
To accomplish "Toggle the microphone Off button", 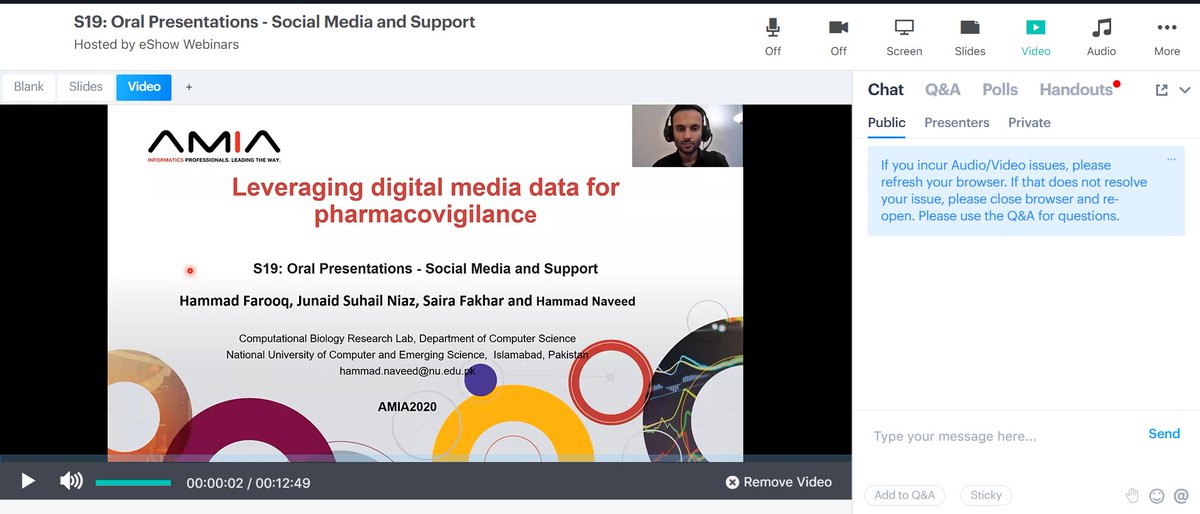I will (x=773, y=37).
